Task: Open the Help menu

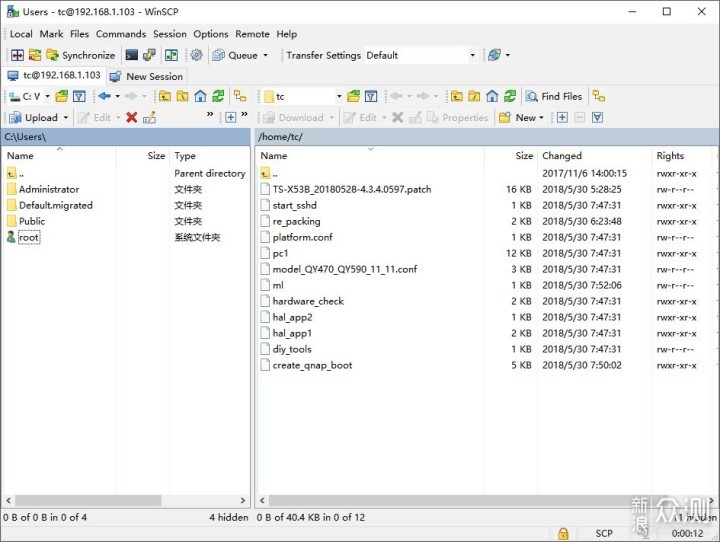Action: point(287,34)
